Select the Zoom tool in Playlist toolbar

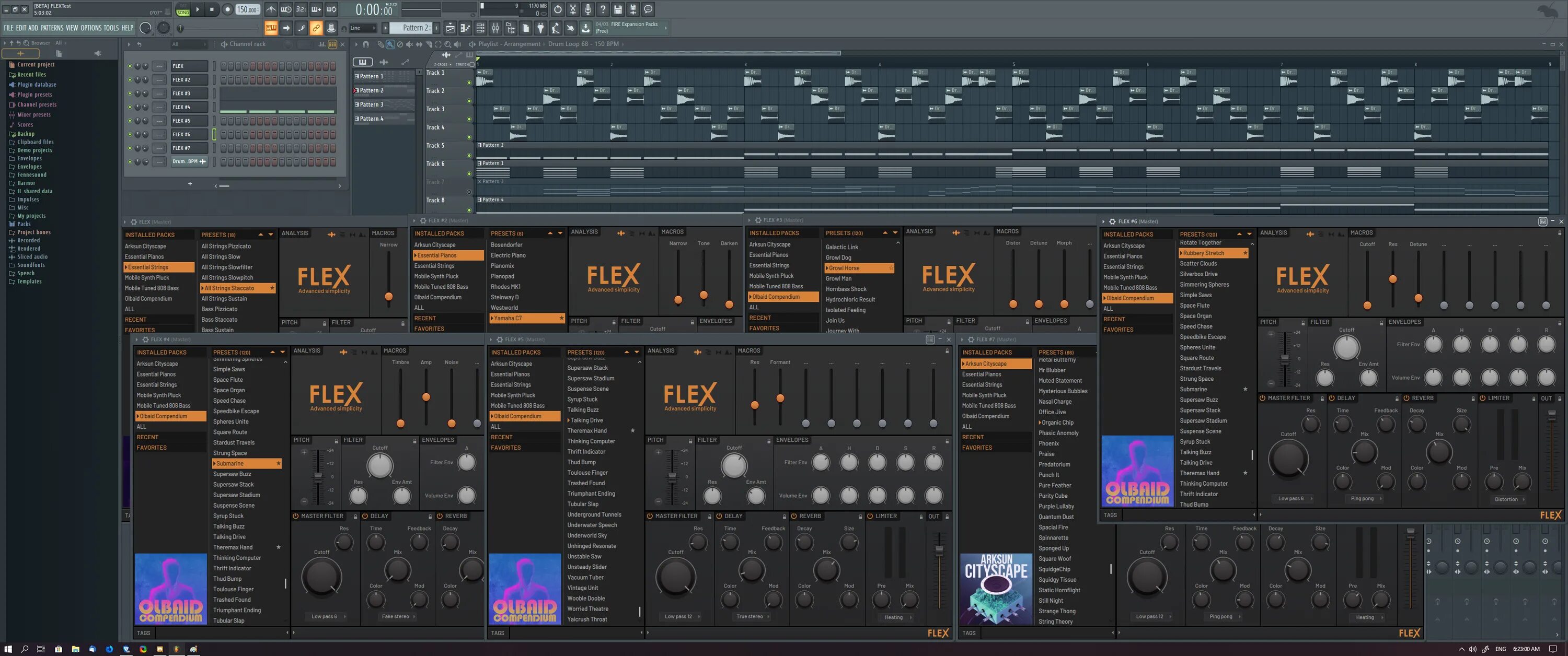pos(448,44)
